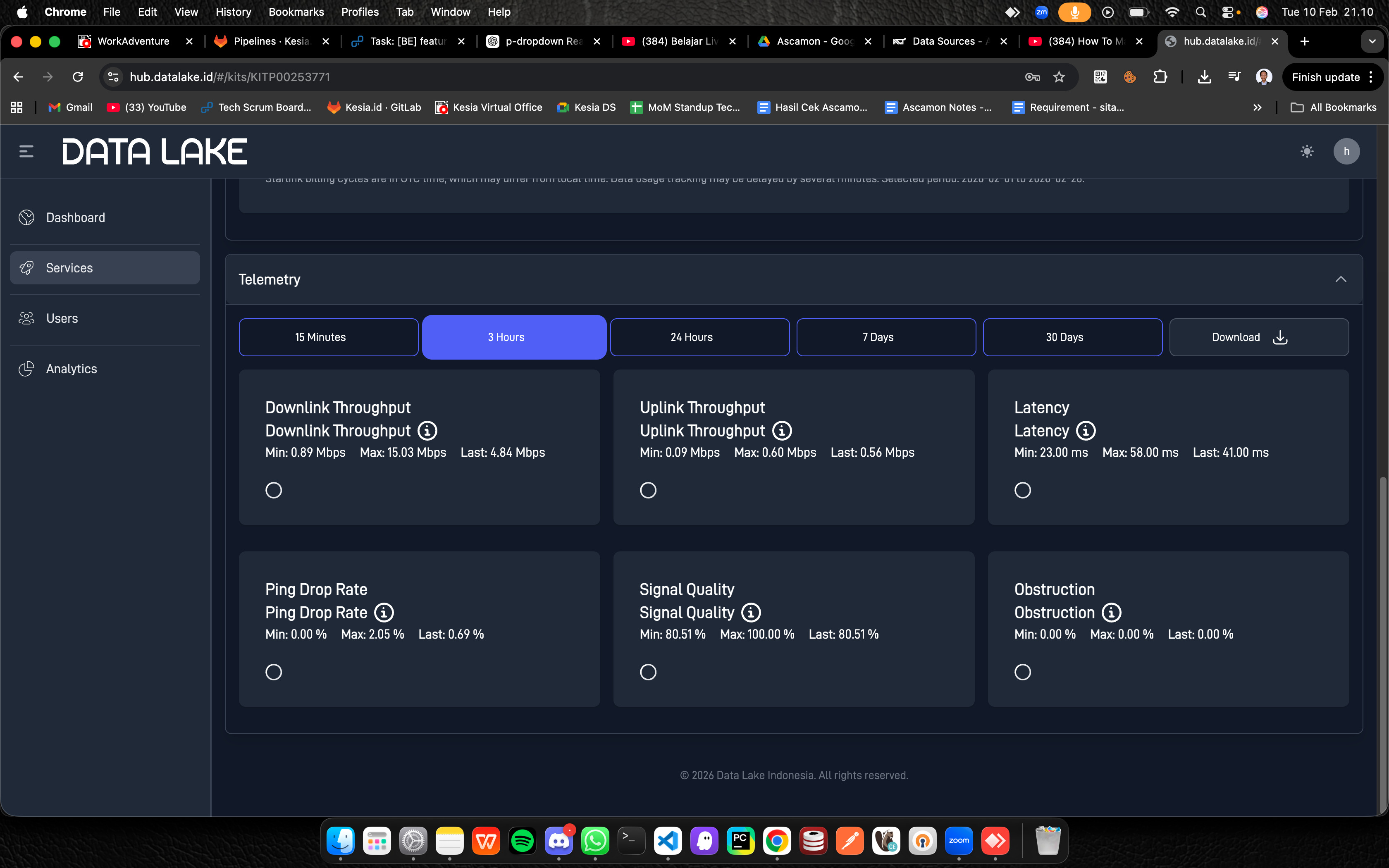
Task: Click the hamburger sidebar menu icon
Action: (26, 152)
